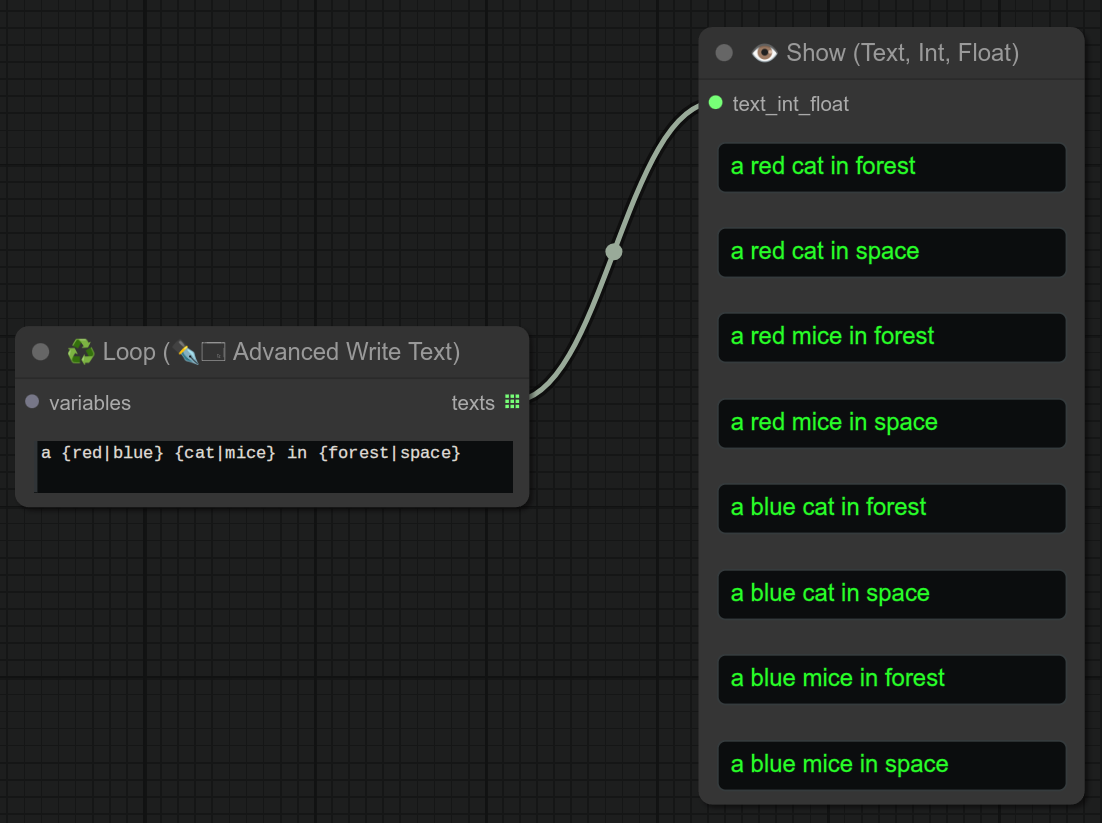The width and height of the screenshot is (1102, 823).
Task: Click the Show (Text, Int, Float) title bar
Action: click(x=900, y=53)
